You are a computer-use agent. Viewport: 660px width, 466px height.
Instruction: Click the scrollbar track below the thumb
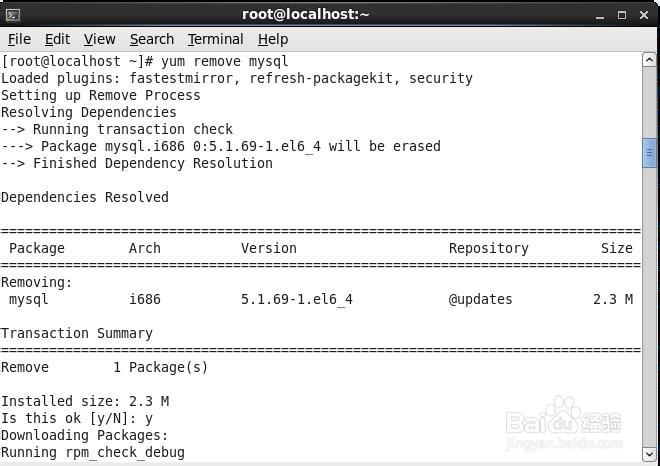[x=649, y=307]
